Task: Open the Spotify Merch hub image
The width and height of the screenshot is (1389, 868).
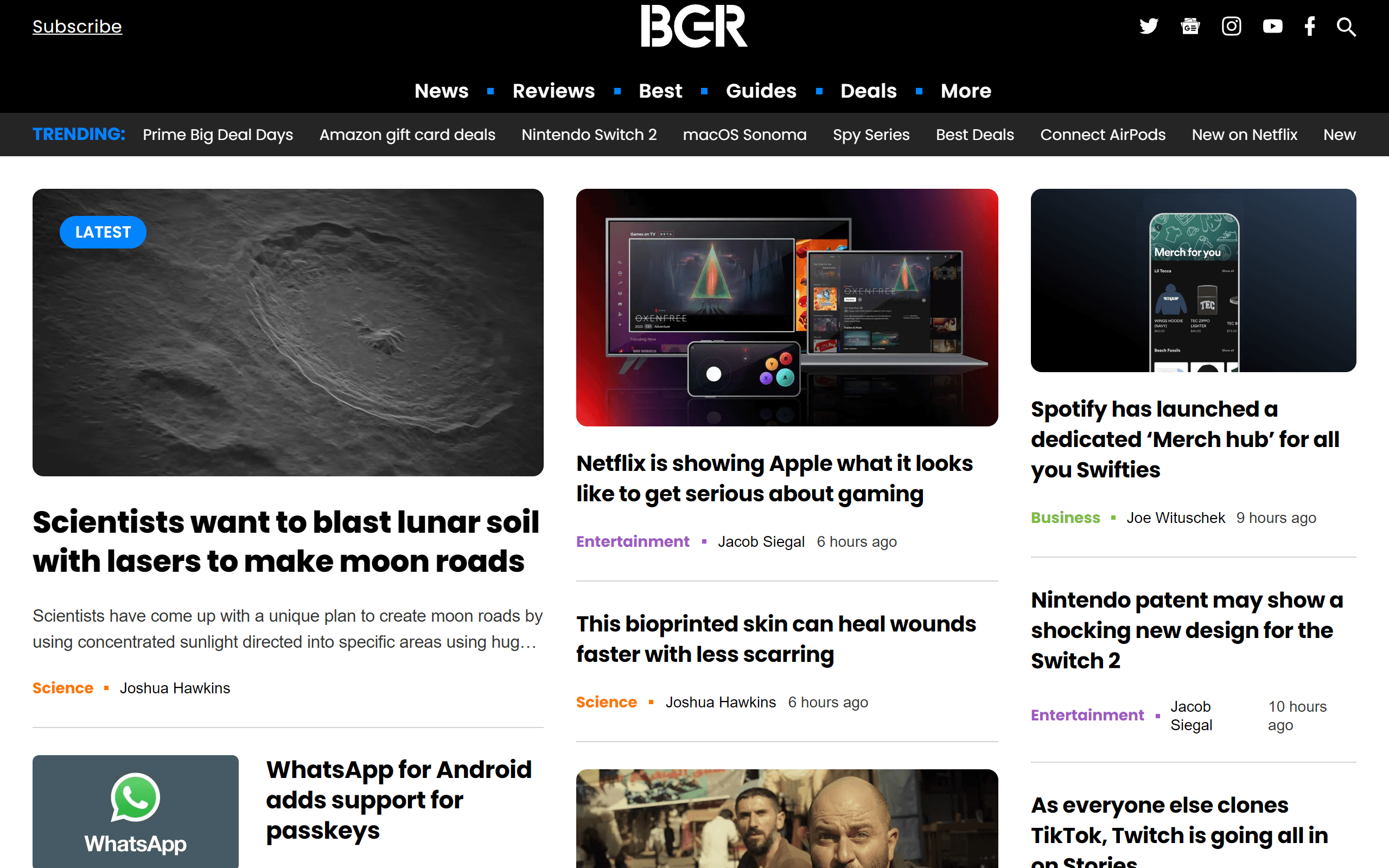Action: (1193, 280)
